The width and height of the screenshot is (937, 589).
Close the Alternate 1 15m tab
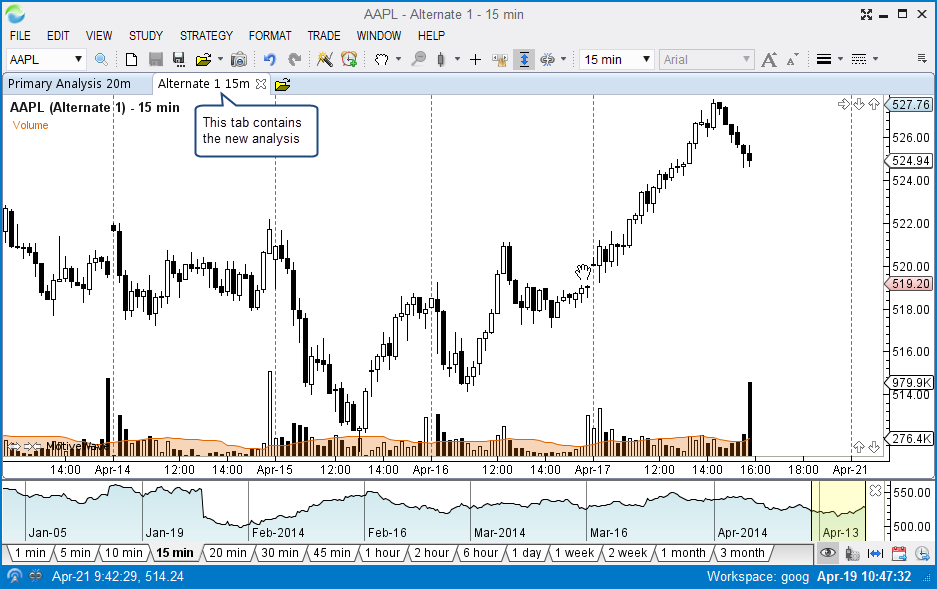(261, 84)
